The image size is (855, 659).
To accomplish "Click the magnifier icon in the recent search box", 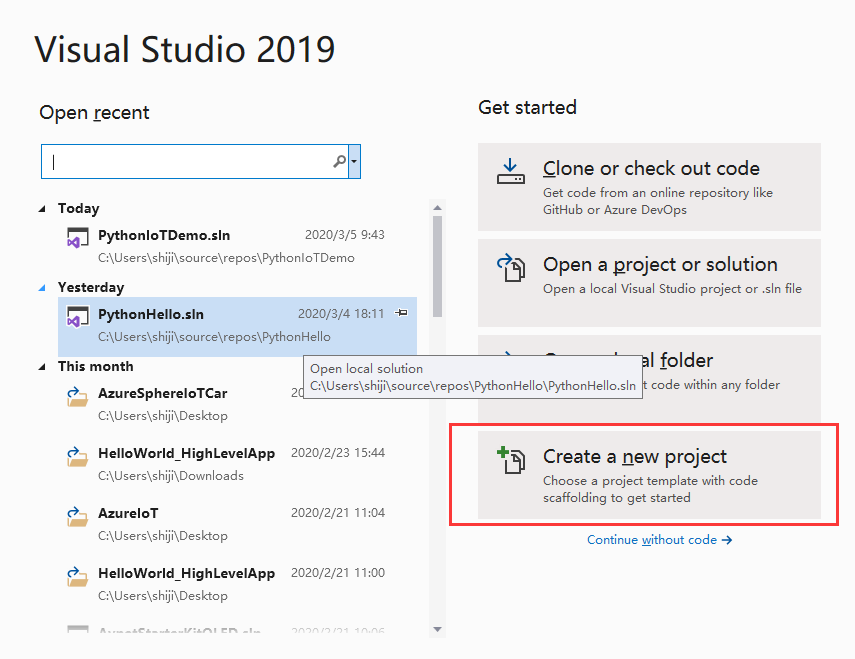I will click(340, 161).
